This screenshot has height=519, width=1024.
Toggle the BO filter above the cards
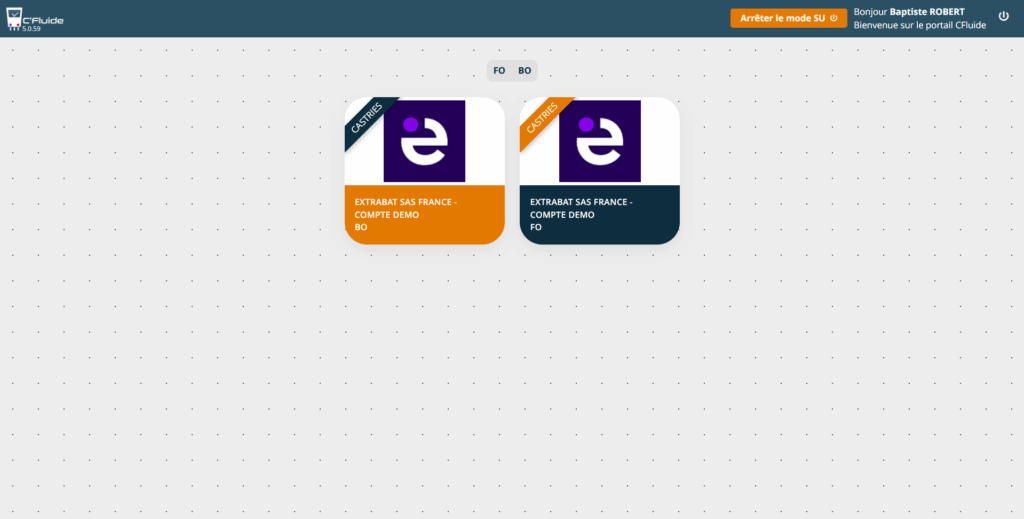[x=524, y=71]
